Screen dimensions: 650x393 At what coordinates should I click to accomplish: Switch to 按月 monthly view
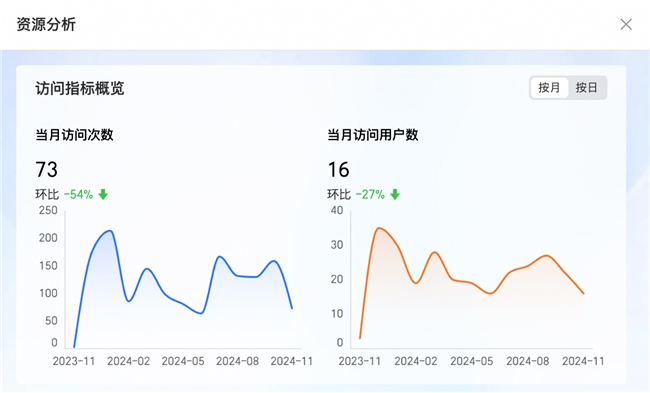pos(549,87)
